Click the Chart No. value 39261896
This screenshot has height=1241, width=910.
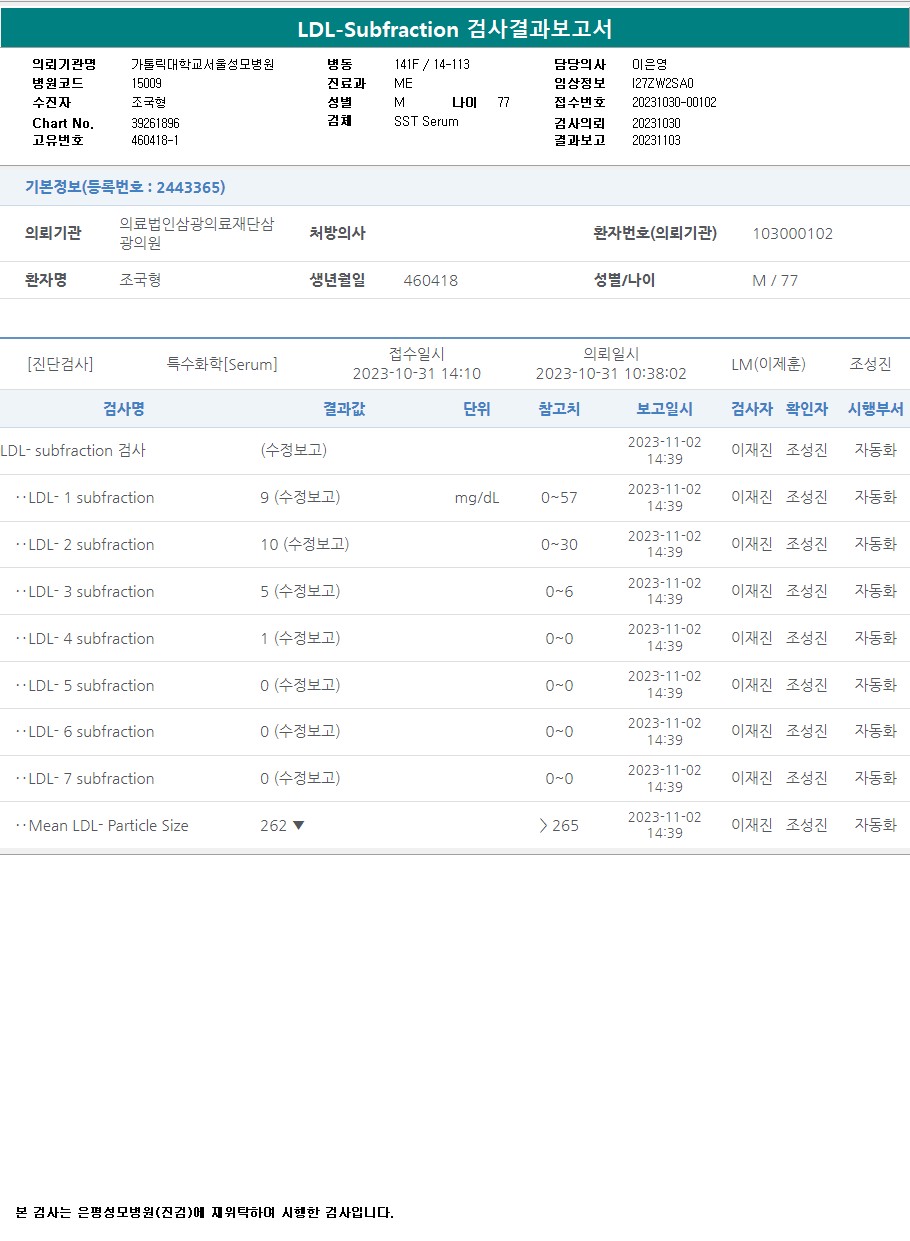[155, 124]
